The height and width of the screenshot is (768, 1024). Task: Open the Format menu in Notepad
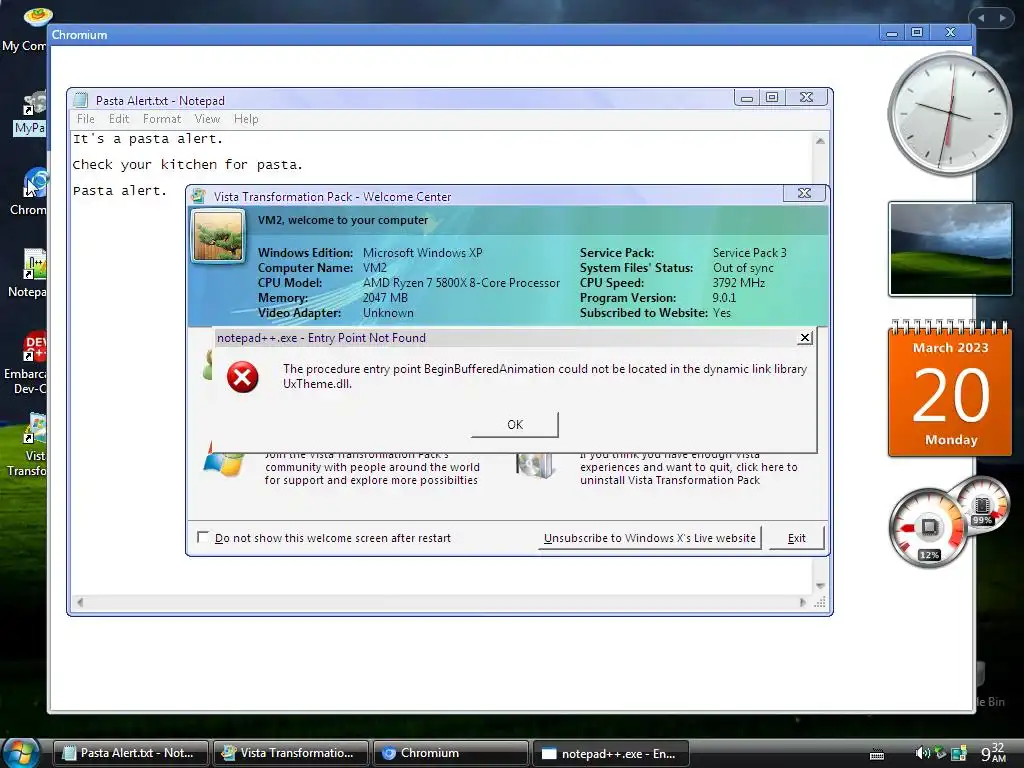[162, 119]
